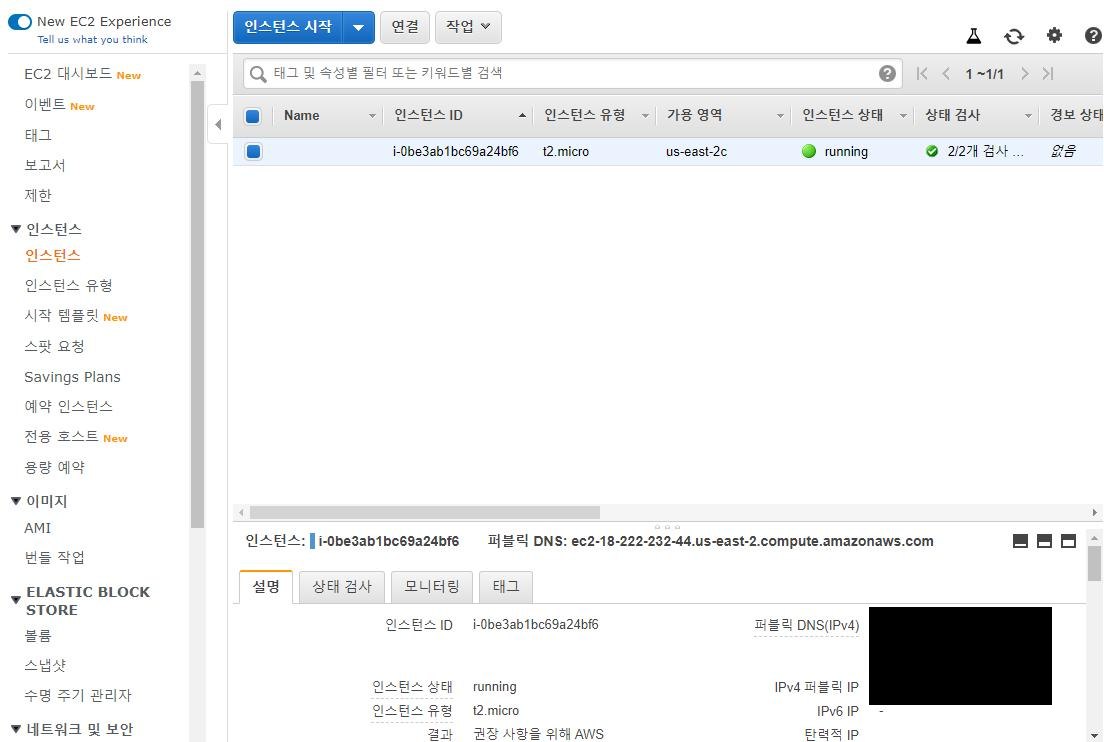
Task: Open 용량 예약 in the sidebar
Action: pyautogui.click(x=54, y=467)
